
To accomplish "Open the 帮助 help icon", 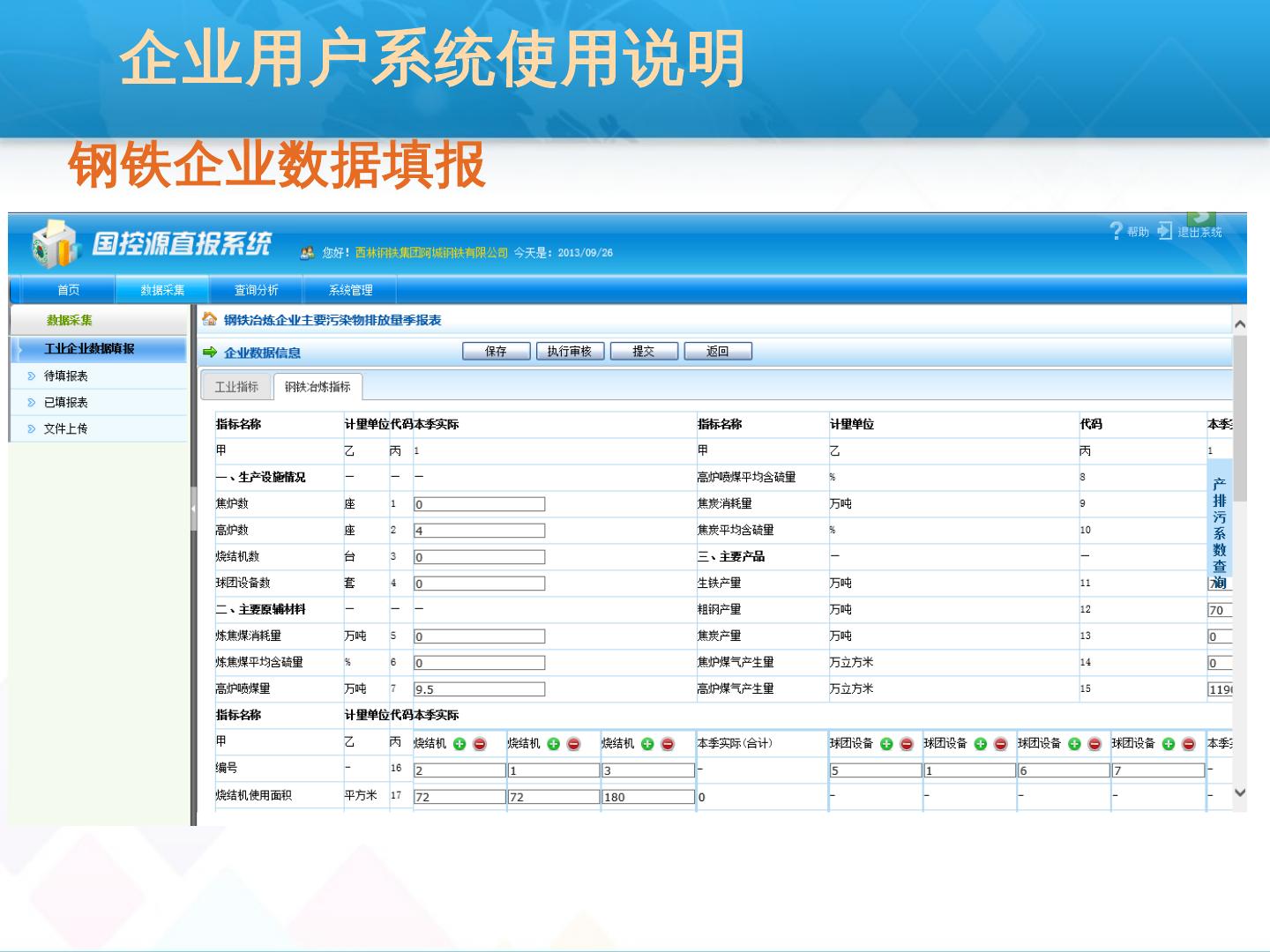I will coord(1117,231).
